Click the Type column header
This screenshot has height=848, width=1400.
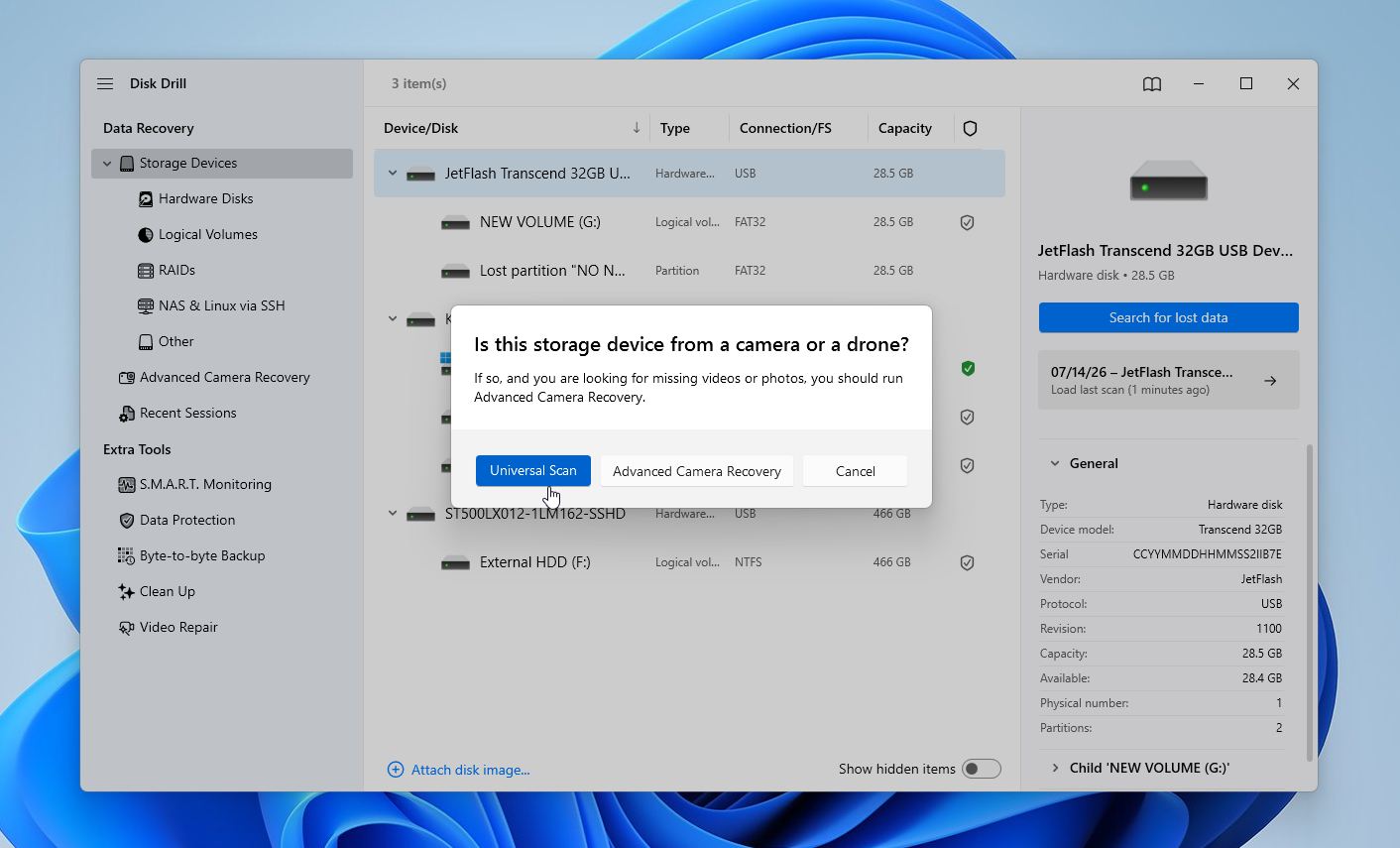[675, 128]
